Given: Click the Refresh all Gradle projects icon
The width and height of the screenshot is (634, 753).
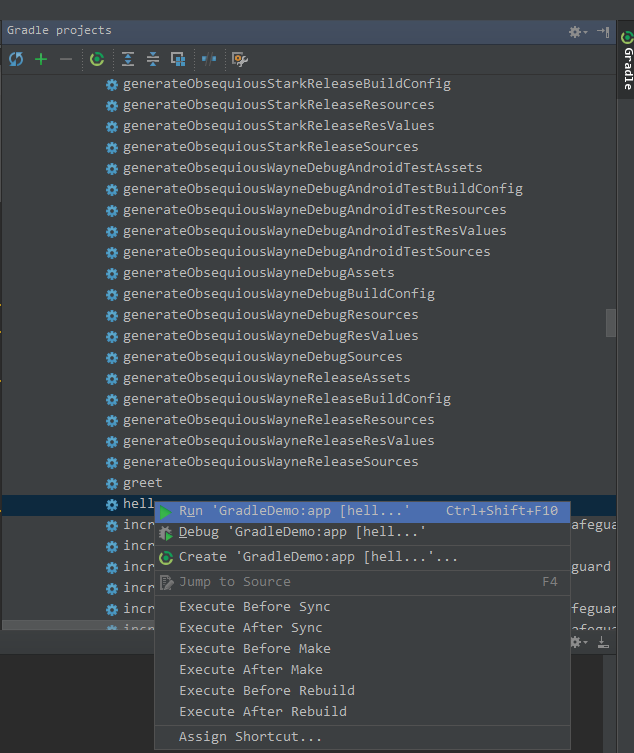Looking at the screenshot, I should coord(16,60).
